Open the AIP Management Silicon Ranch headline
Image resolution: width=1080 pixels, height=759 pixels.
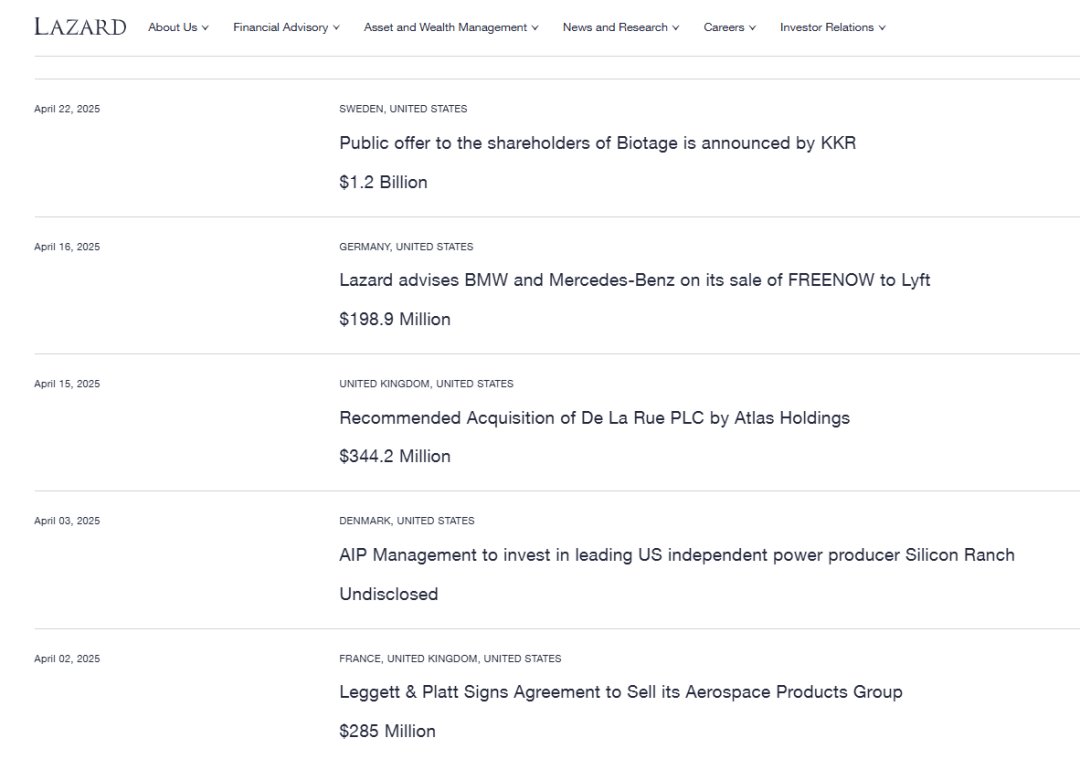676,555
